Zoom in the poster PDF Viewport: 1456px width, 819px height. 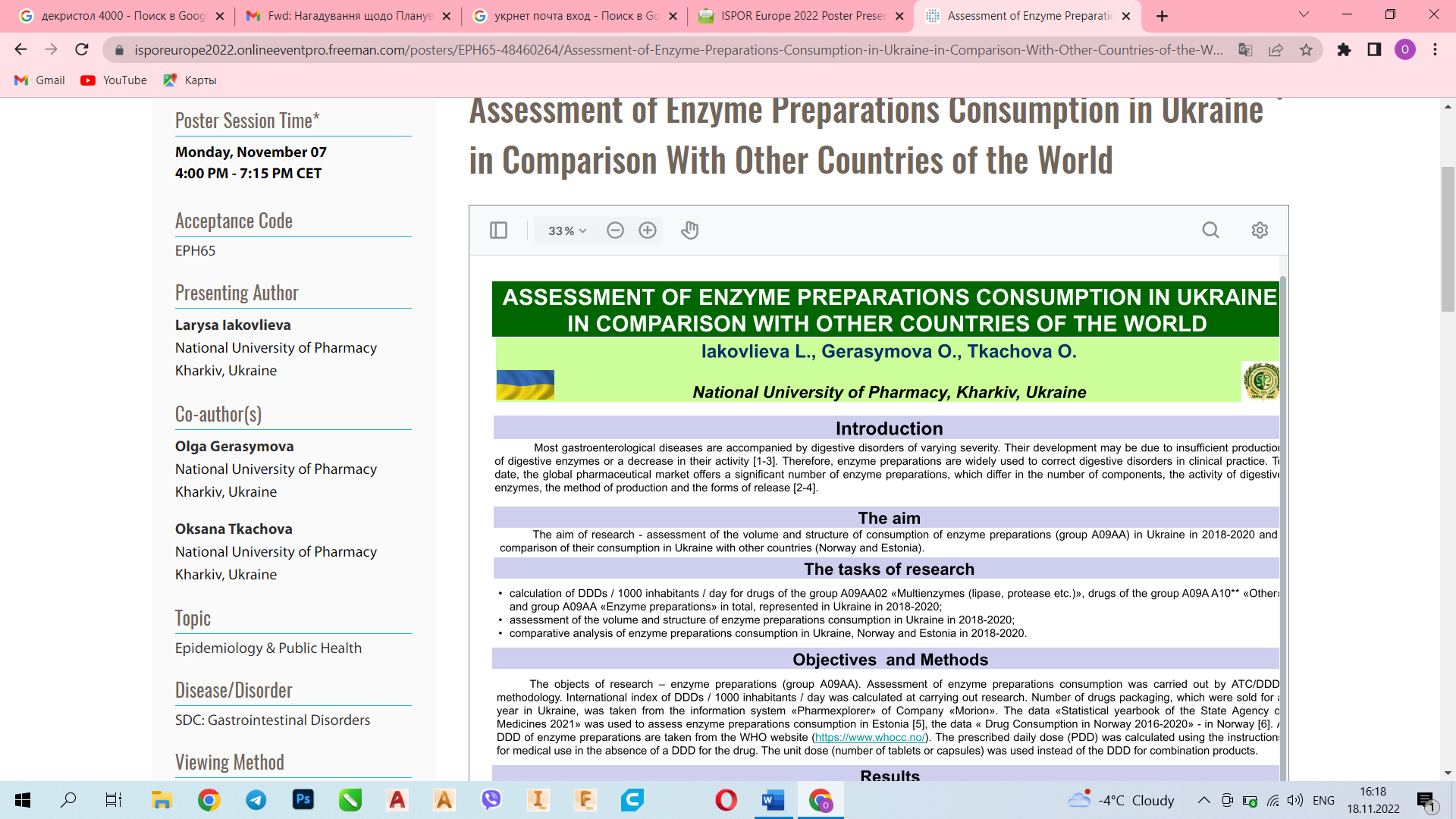click(x=648, y=231)
